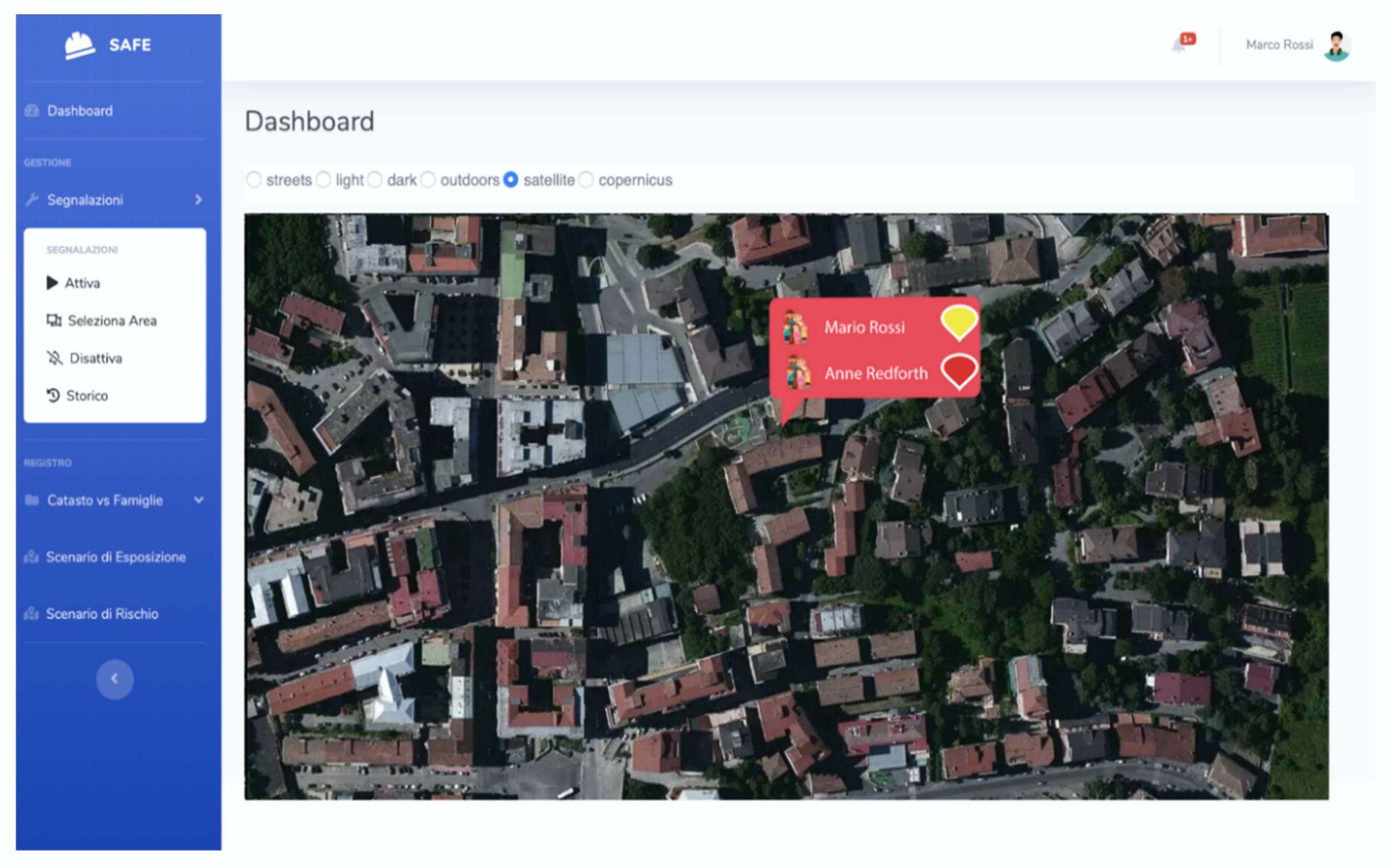The height and width of the screenshot is (868, 1393).
Task: Open the notification bell icon
Action: coord(1178,45)
